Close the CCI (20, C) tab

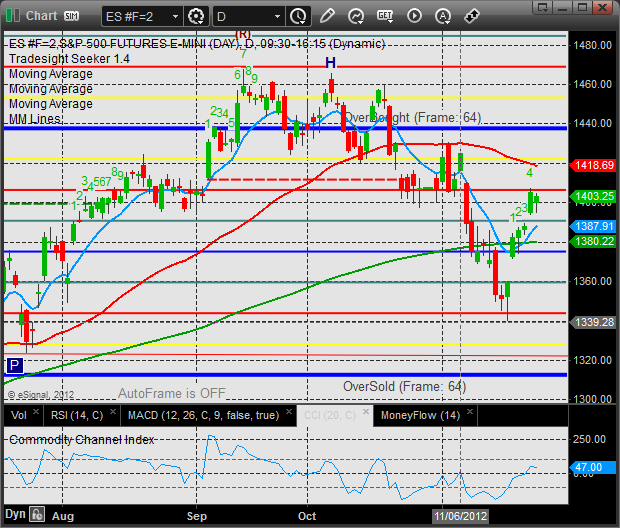coord(366,411)
